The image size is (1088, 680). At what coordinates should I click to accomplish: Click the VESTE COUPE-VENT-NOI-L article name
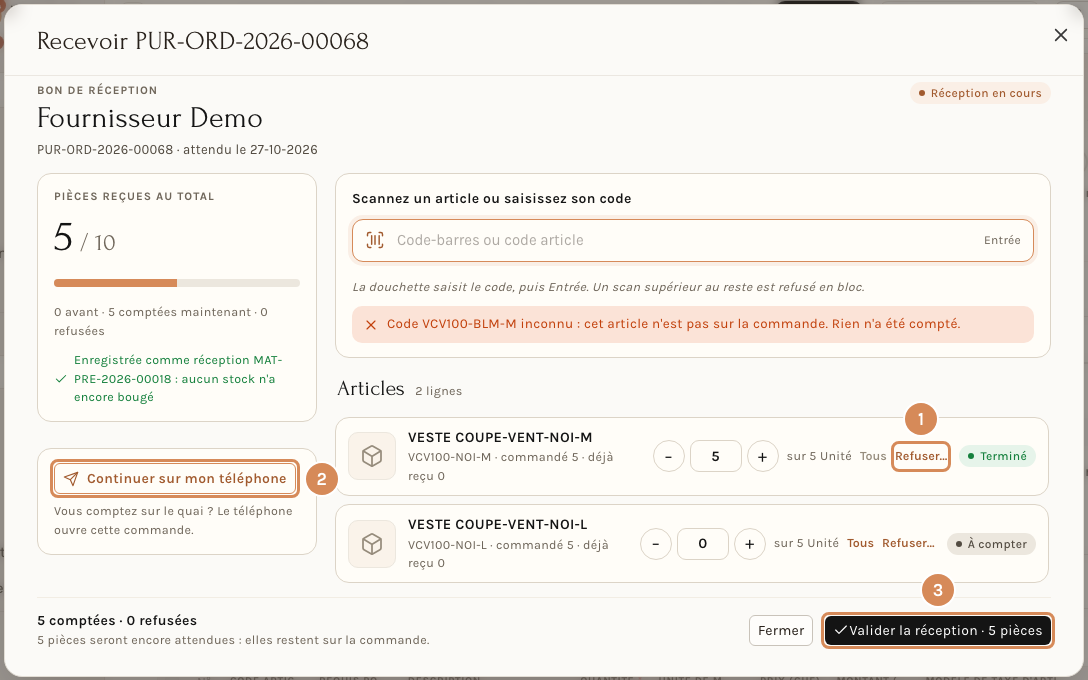pyautogui.click(x=498, y=525)
